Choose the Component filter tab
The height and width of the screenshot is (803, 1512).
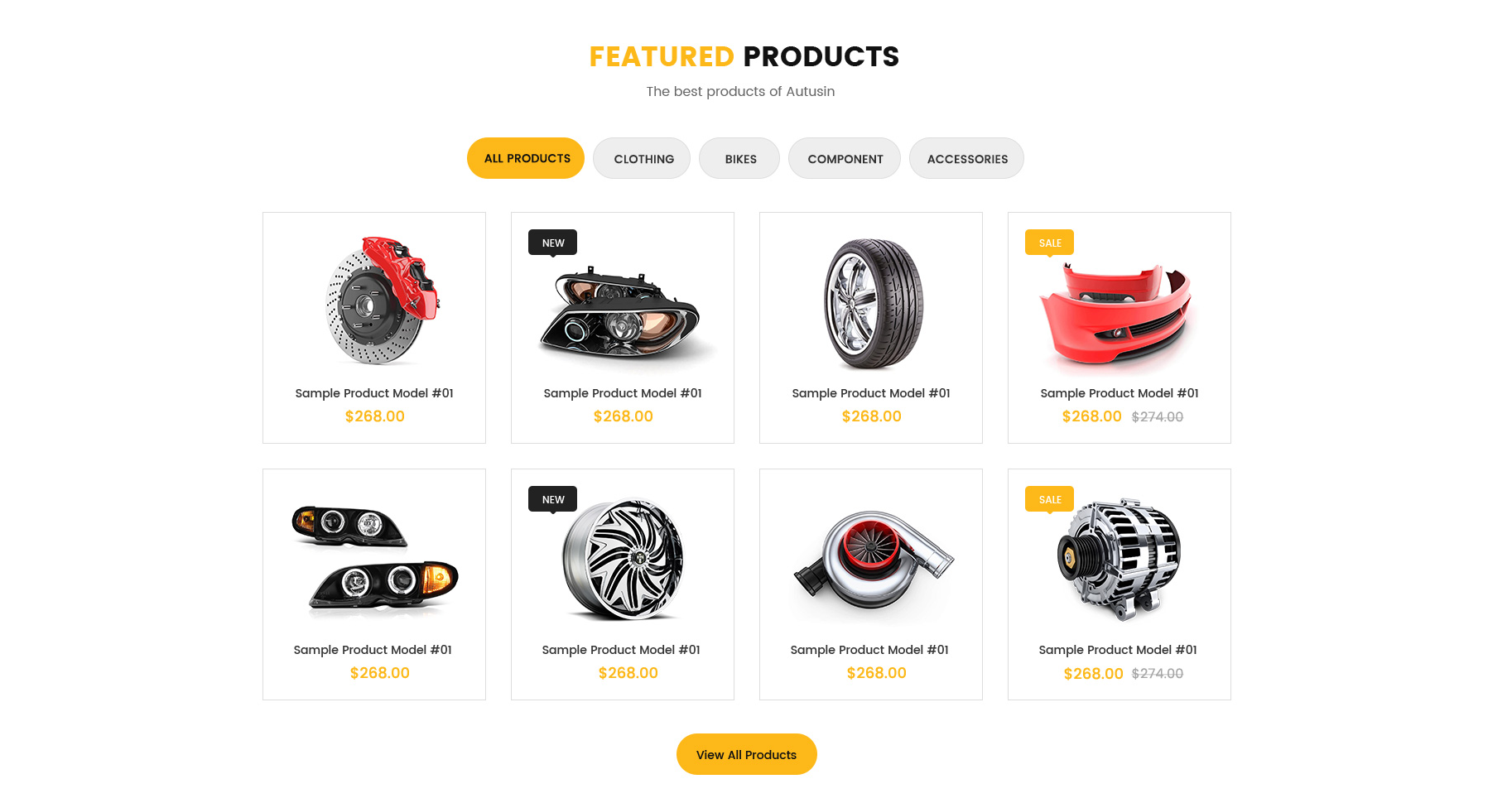click(x=845, y=158)
